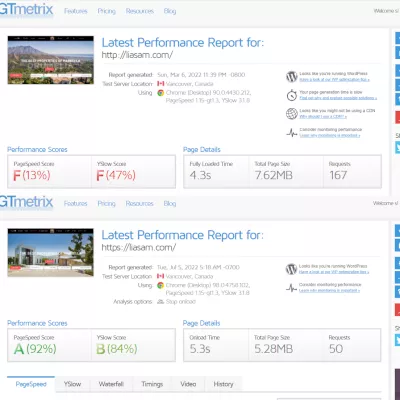Image resolution: width=400 pixels, height=400 pixels.
Task: Click the stopwatch icon beside slow page generation notice
Action: (x=292, y=95)
